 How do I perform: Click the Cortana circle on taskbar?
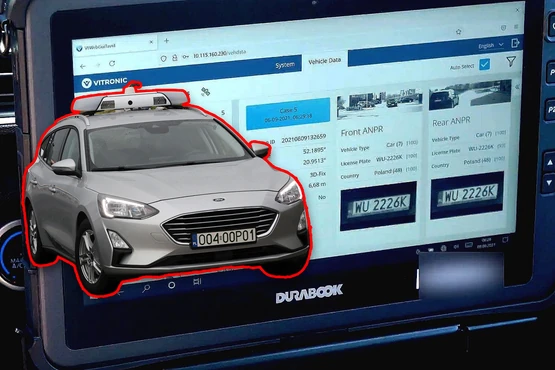(172, 285)
